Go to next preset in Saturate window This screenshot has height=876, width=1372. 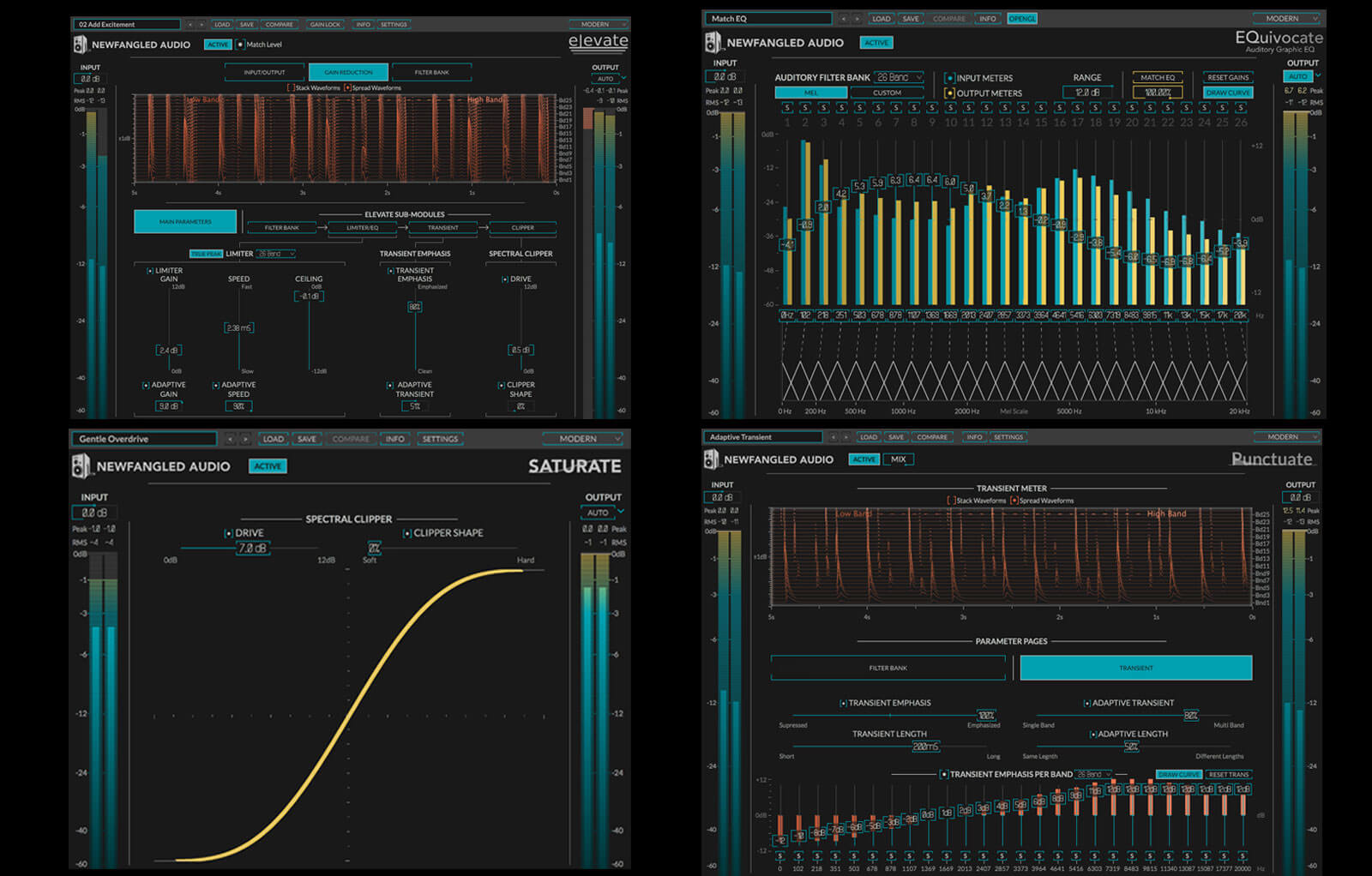(x=245, y=439)
